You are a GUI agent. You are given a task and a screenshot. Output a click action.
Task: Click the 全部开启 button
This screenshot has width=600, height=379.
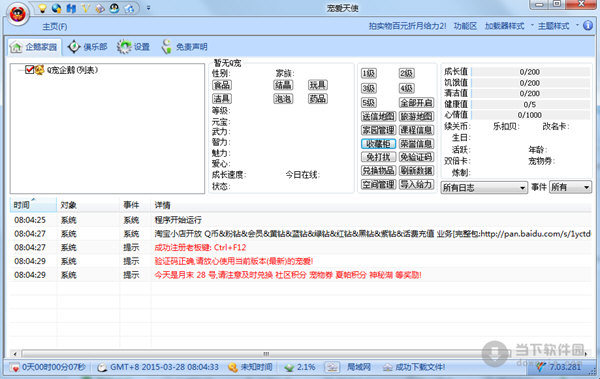416,103
